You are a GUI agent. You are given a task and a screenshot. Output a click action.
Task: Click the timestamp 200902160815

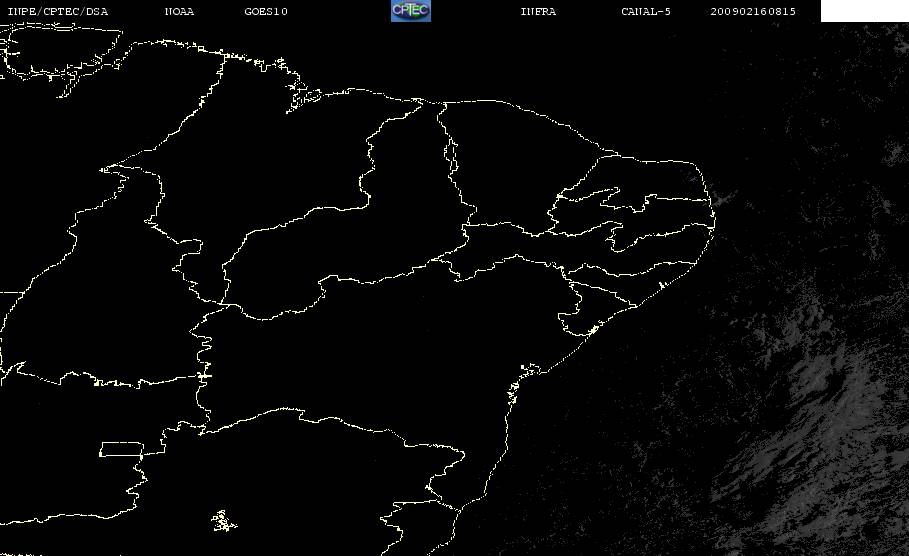point(753,11)
